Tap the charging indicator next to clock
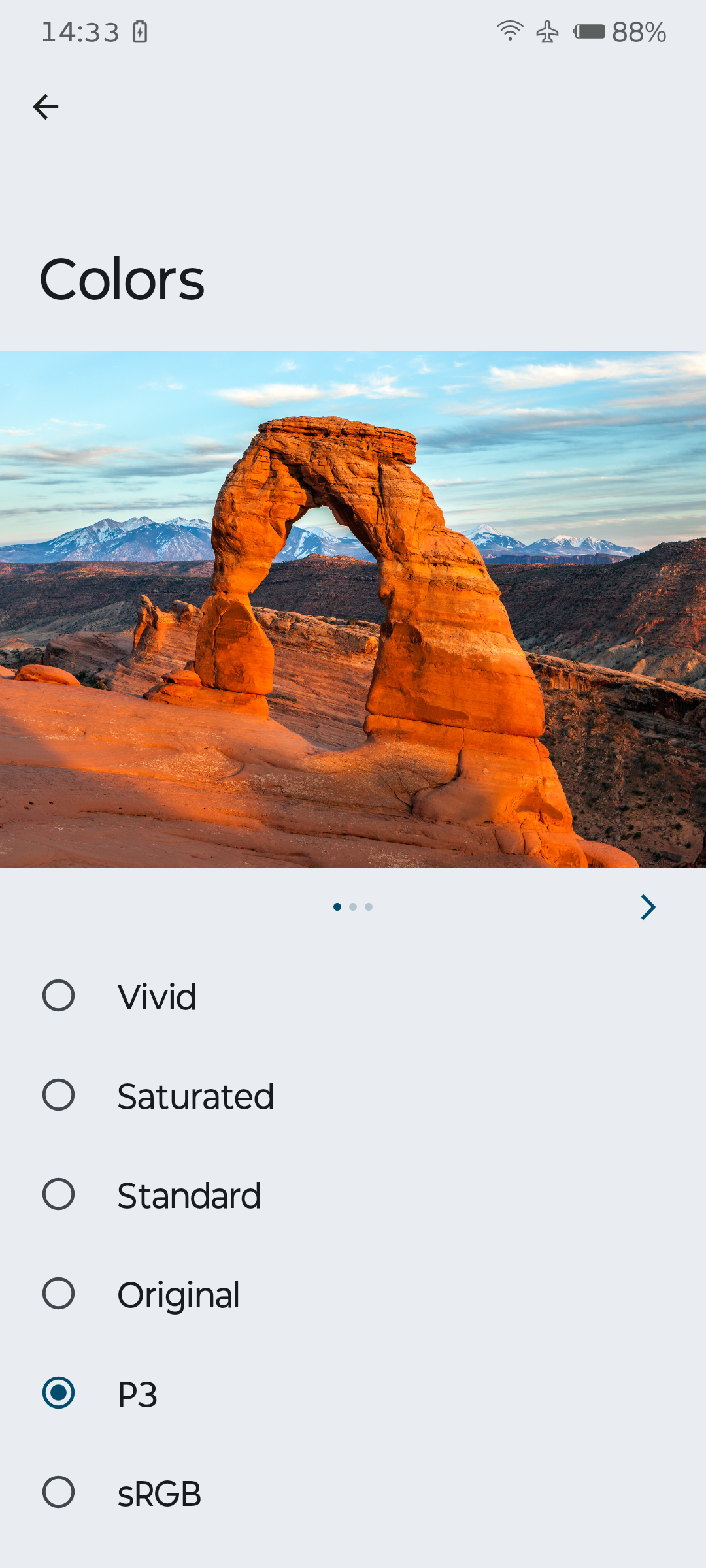706x1568 pixels. (x=140, y=31)
